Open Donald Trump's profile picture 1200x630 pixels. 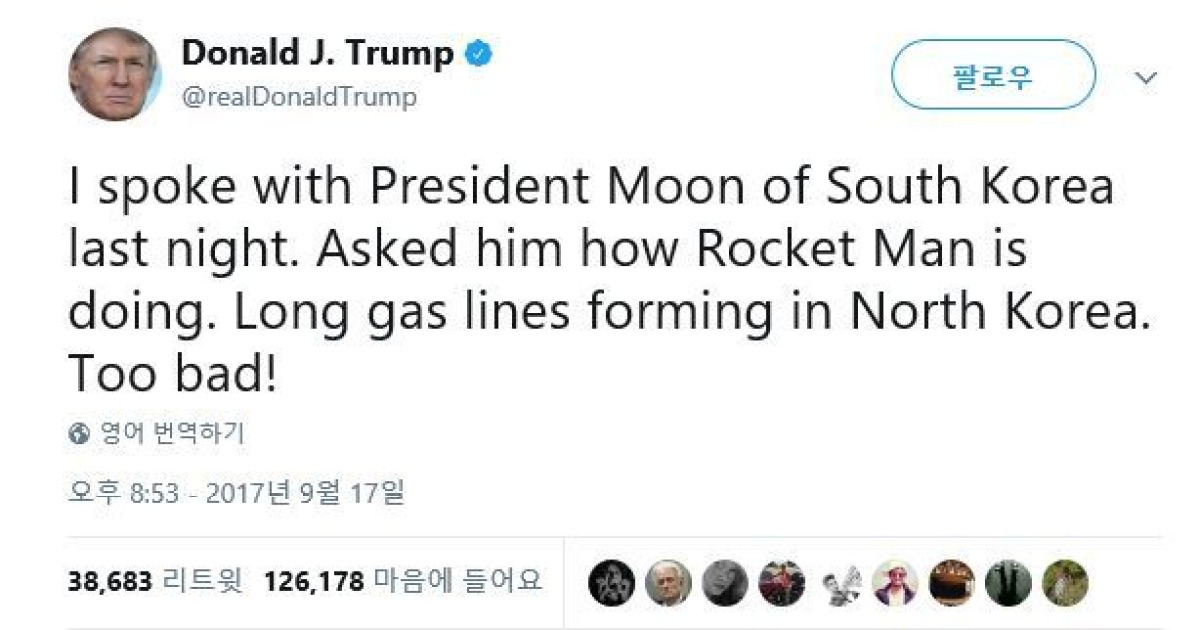click(x=115, y=72)
